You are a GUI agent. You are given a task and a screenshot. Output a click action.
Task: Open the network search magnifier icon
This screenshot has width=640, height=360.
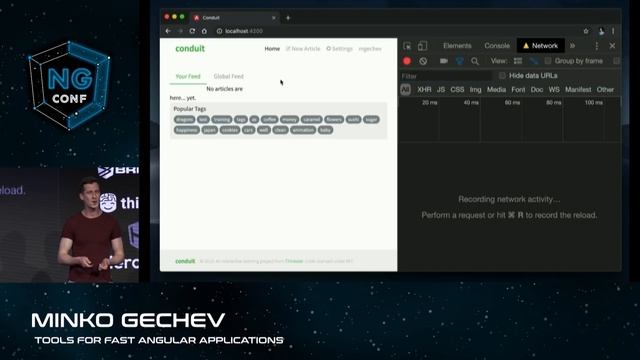(x=475, y=61)
